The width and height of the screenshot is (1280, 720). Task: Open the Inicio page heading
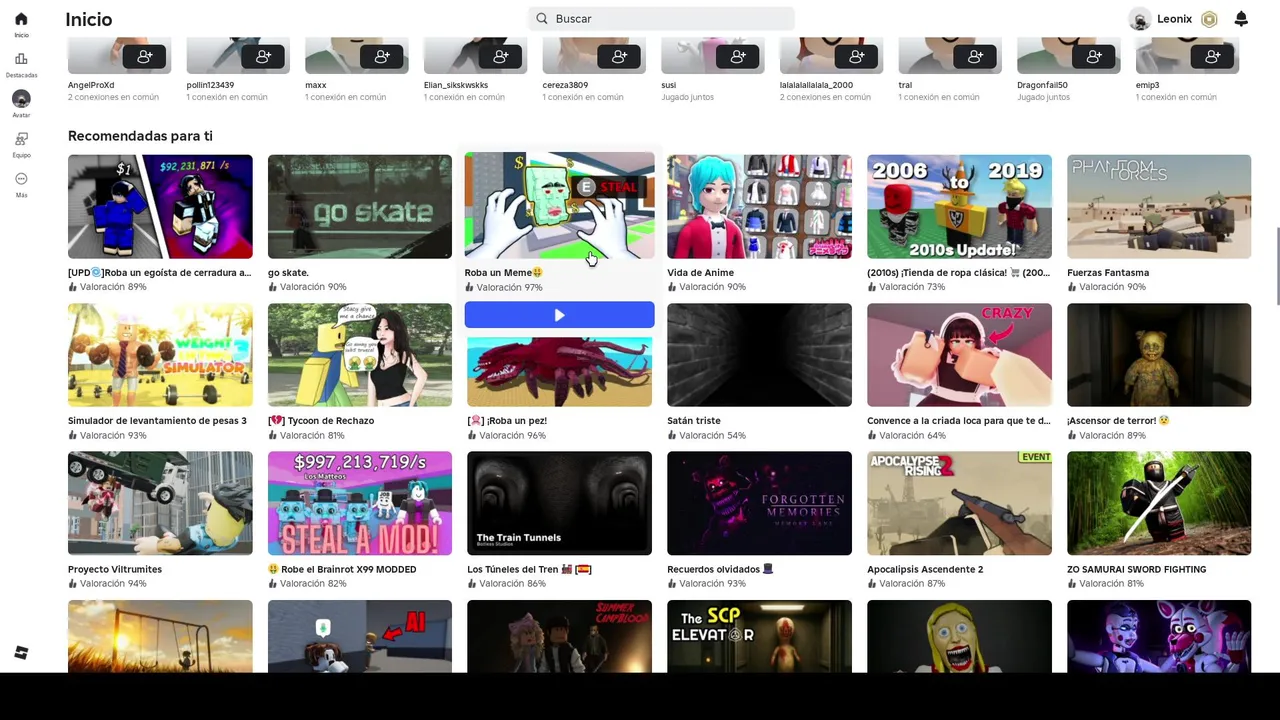[x=89, y=19]
